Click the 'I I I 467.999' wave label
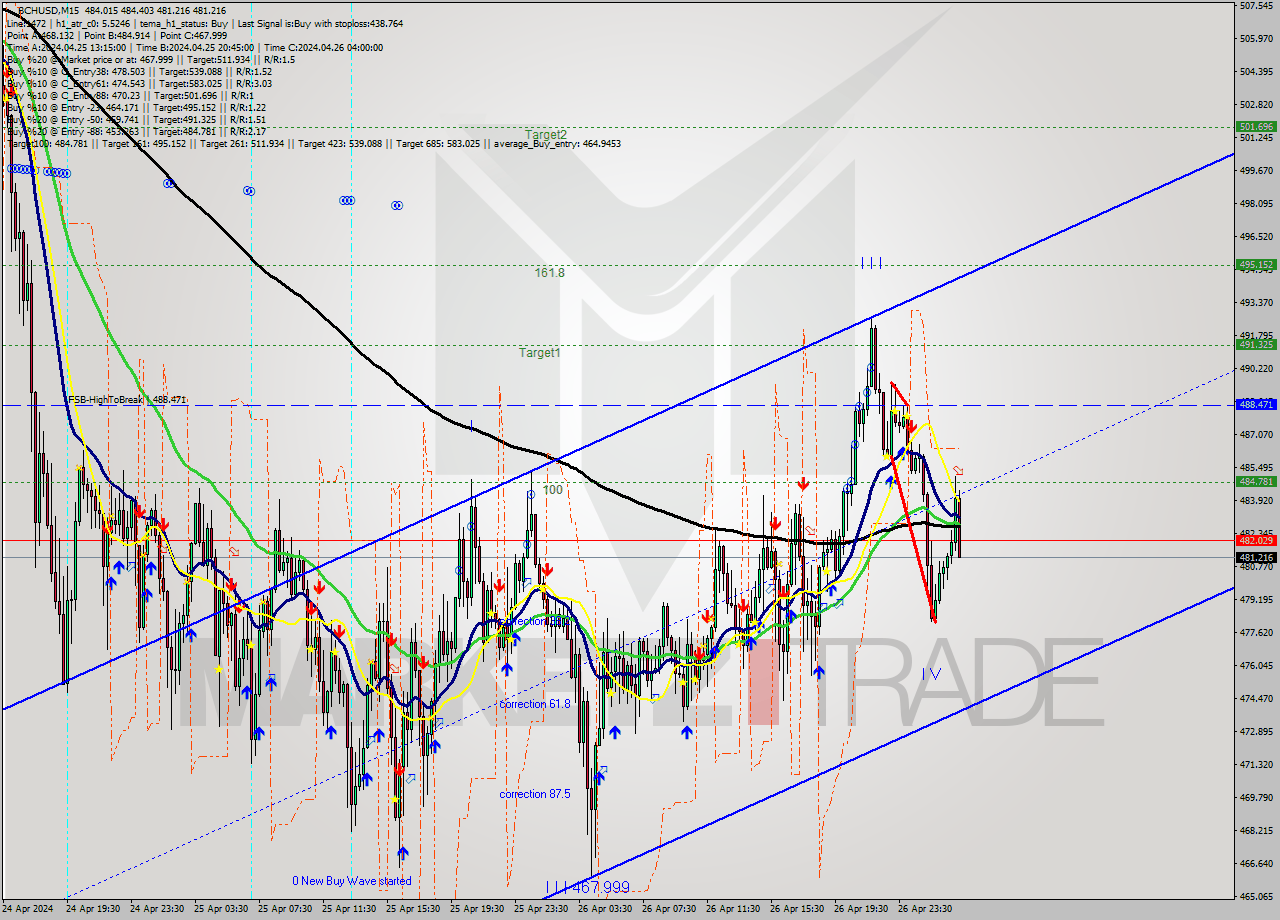This screenshot has height=920, width=1280. 588,888
